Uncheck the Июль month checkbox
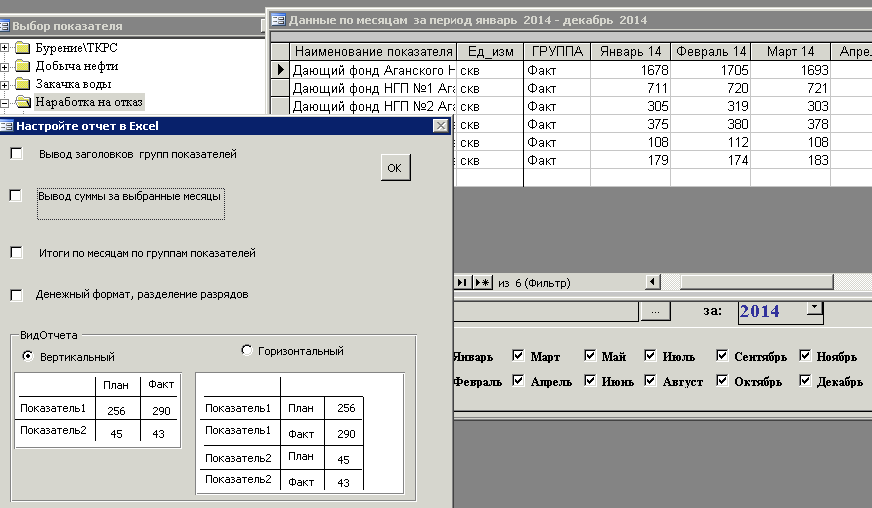The height and width of the screenshot is (508, 872). (650, 355)
